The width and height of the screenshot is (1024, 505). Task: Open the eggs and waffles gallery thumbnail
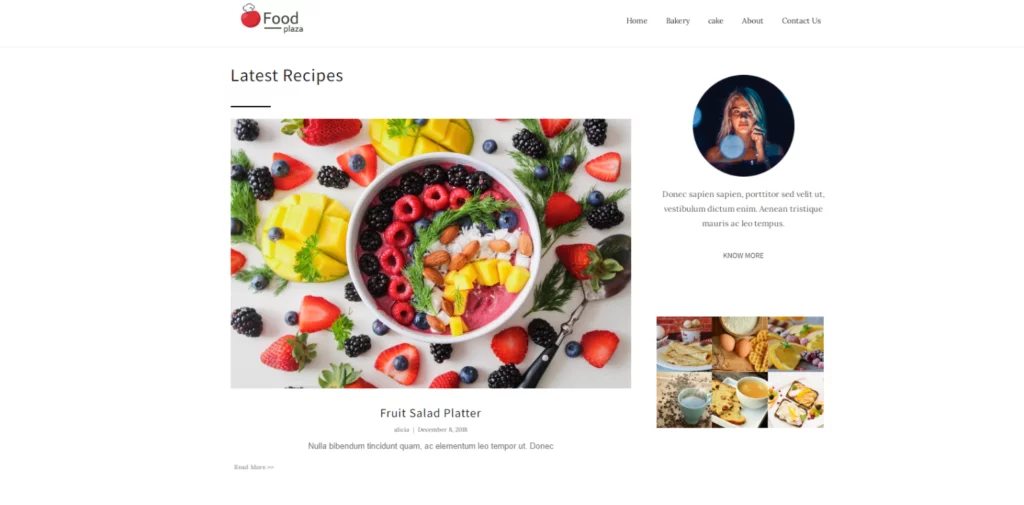pyautogui.click(x=740, y=344)
